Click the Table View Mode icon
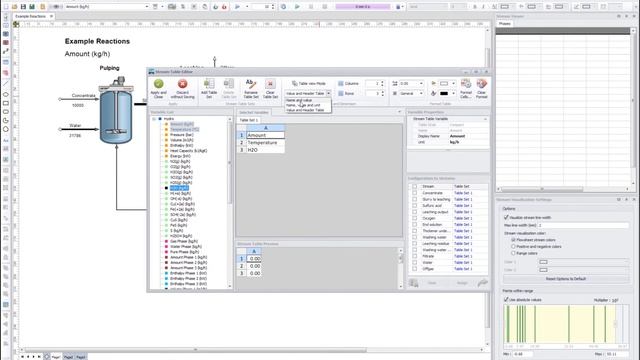640x360 pixels. (294, 83)
